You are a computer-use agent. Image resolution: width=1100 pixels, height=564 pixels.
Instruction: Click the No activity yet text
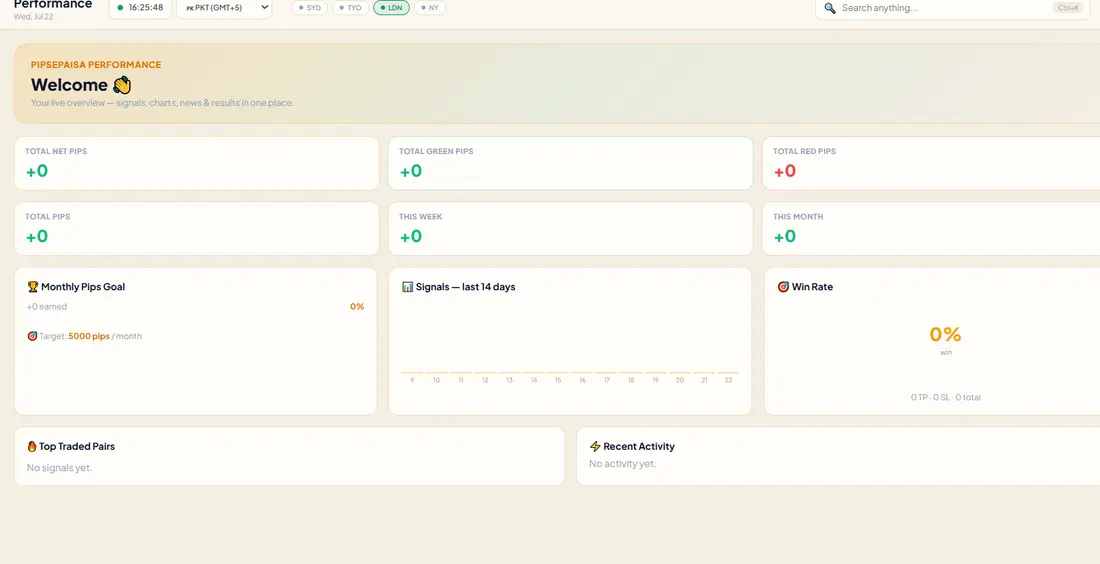click(x=623, y=464)
